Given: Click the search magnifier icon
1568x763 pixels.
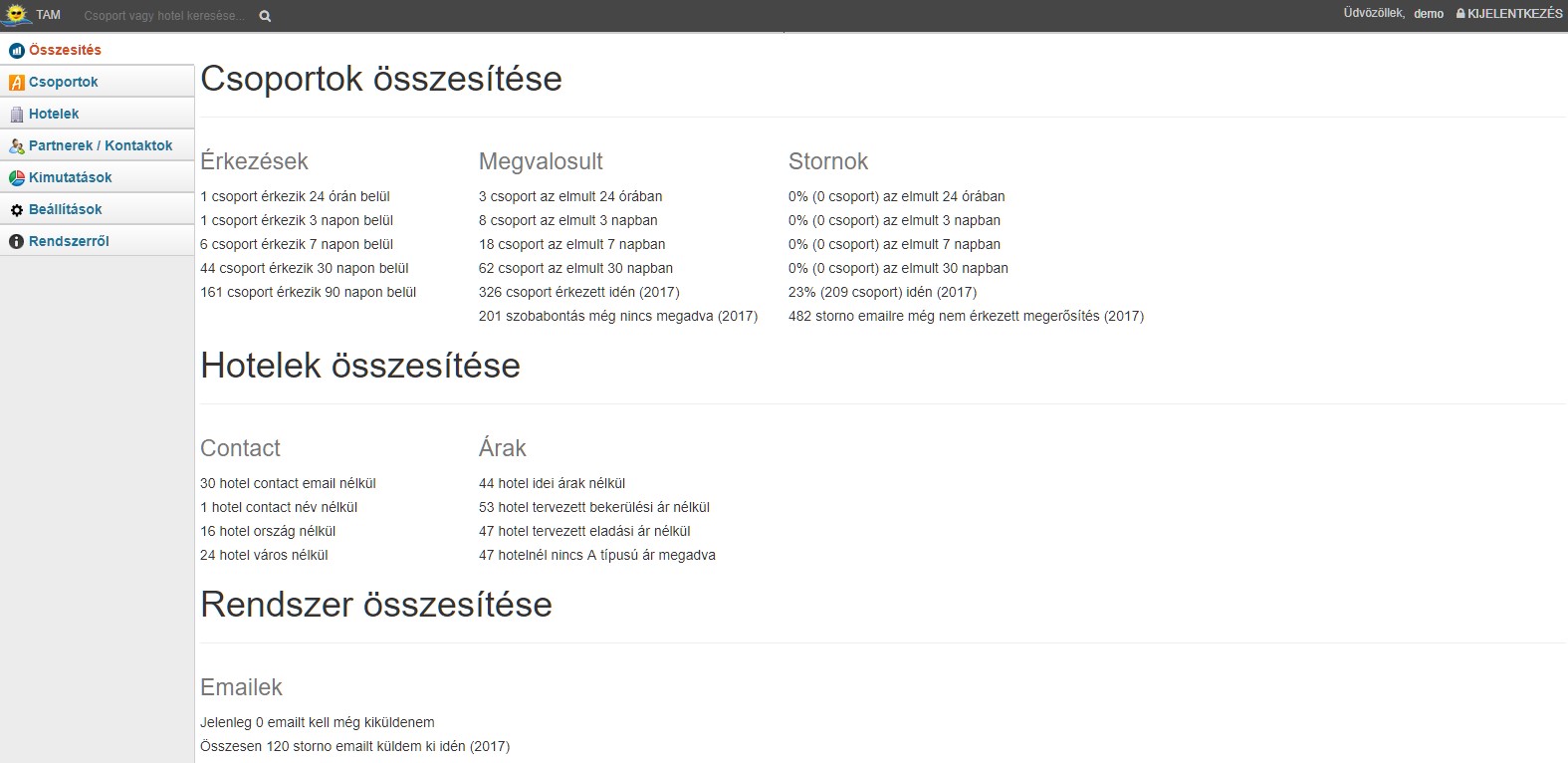Looking at the screenshot, I should (x=265, y=16).
